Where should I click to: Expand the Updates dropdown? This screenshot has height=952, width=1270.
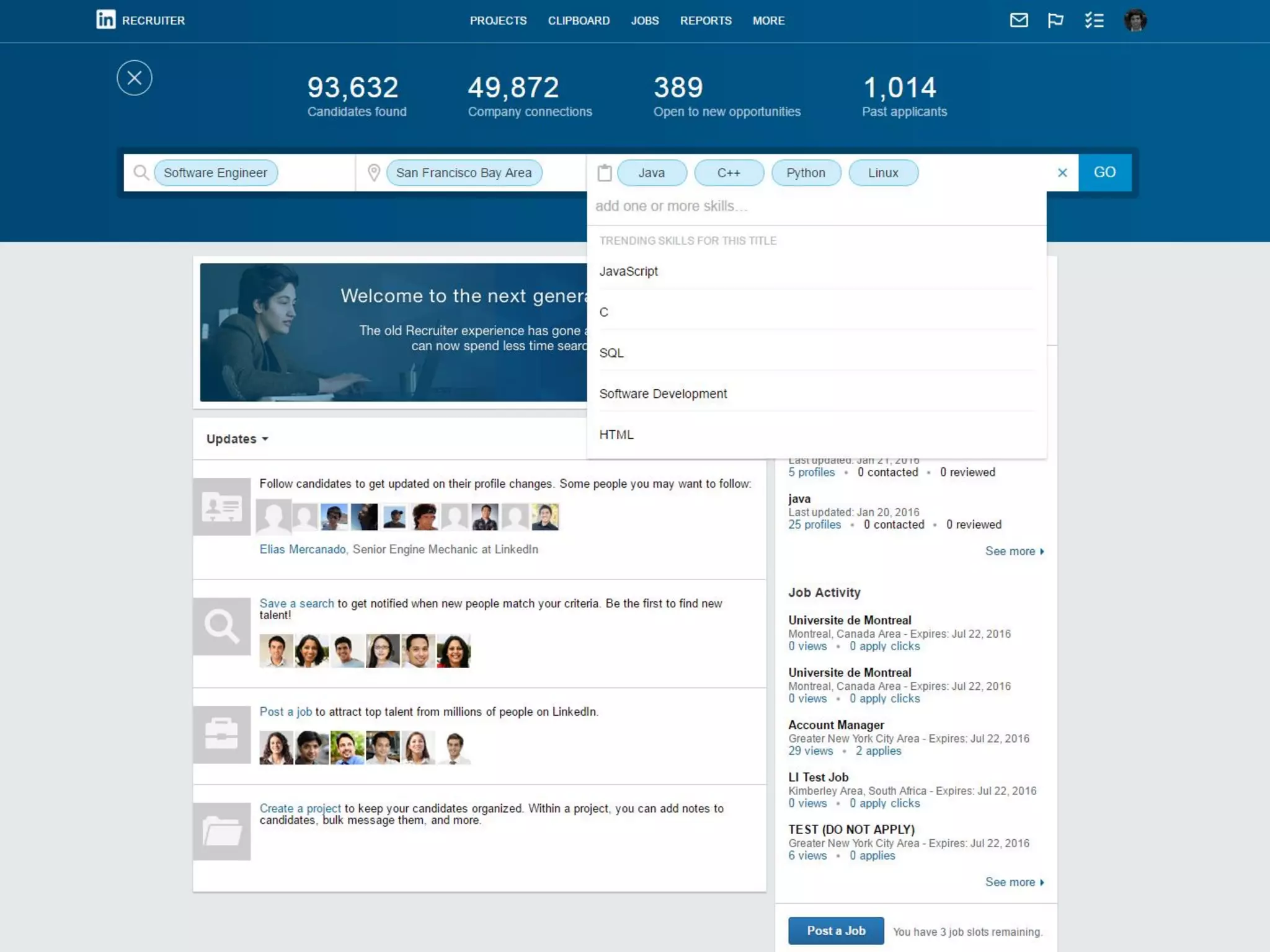point(237,439)
